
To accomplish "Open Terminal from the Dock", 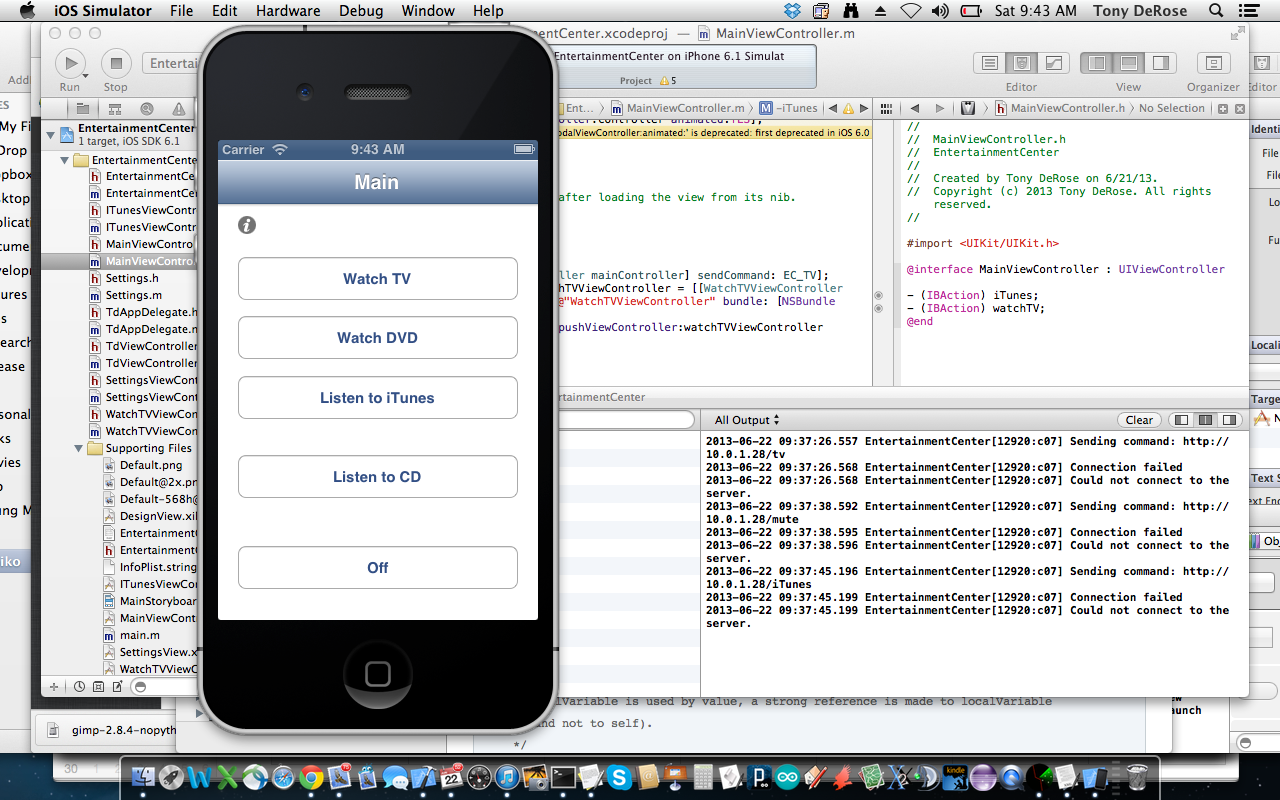I will click(x=563, y=777).
